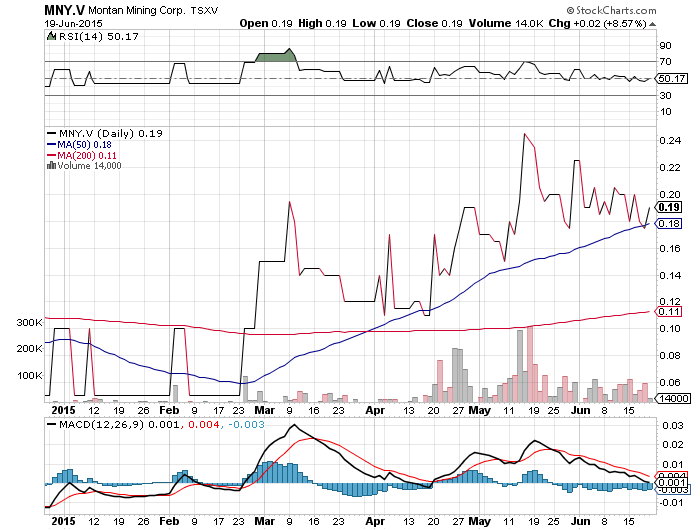
Task: Click the Volume legend bars icon
Action: click(x=52, y=166)
